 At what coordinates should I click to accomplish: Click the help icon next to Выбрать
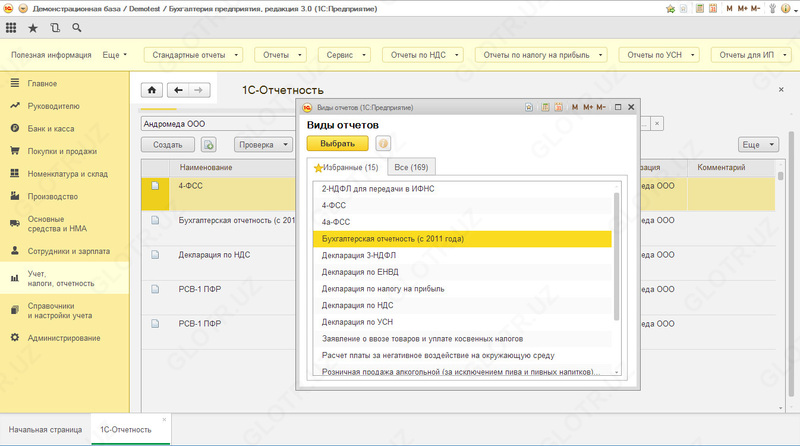(383, 143)
